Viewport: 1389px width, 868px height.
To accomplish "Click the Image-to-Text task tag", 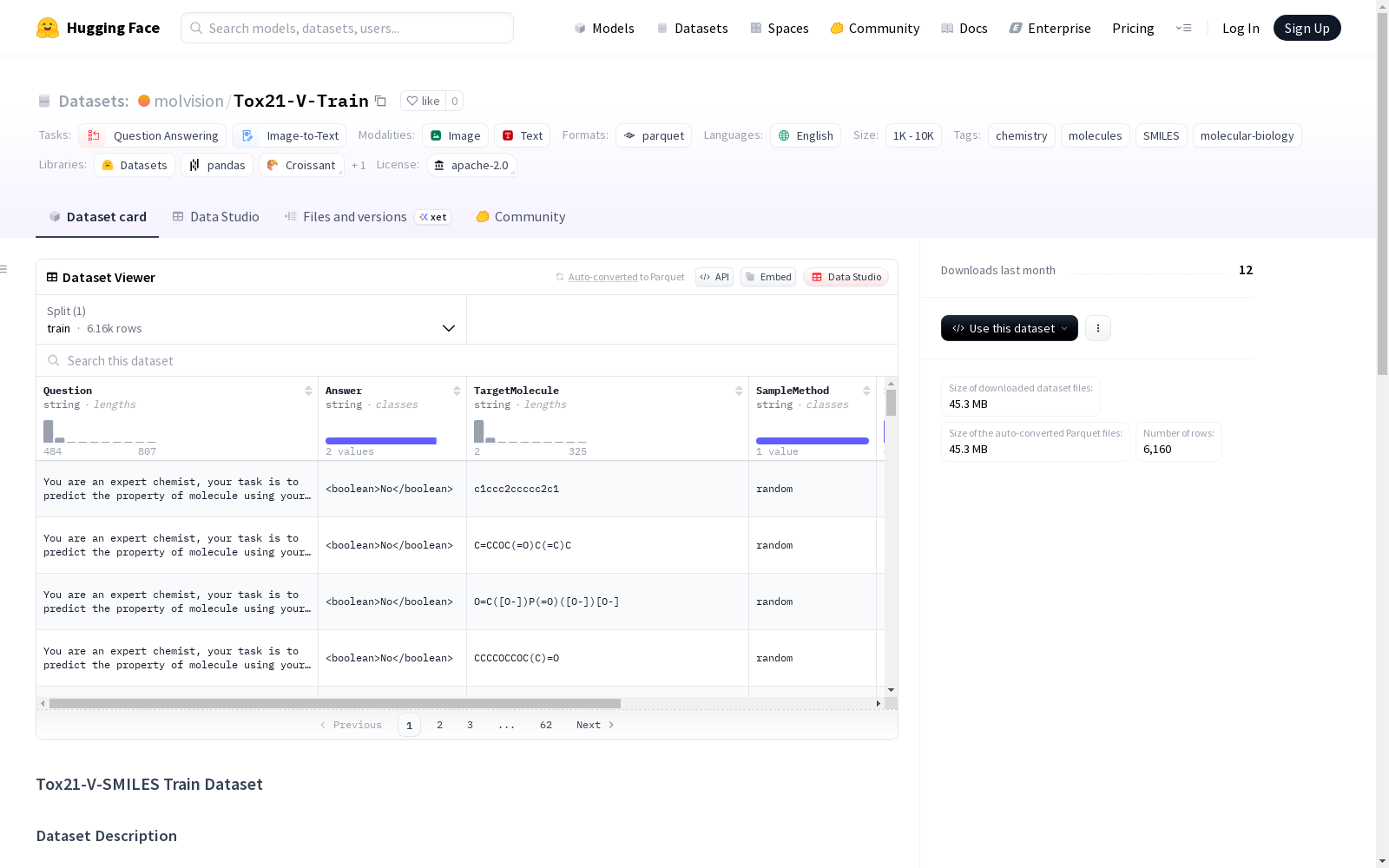I will click(x=289, y=135).
